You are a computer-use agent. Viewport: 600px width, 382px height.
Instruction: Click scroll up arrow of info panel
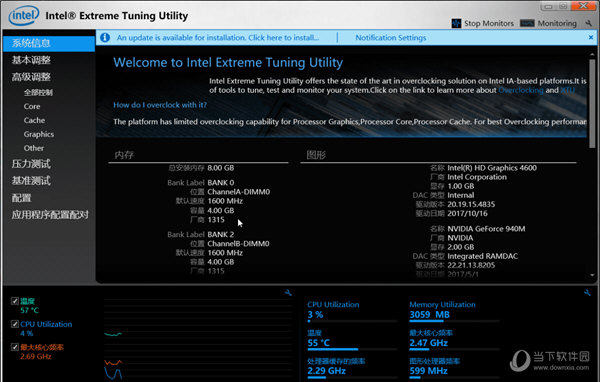pos(592,55)
